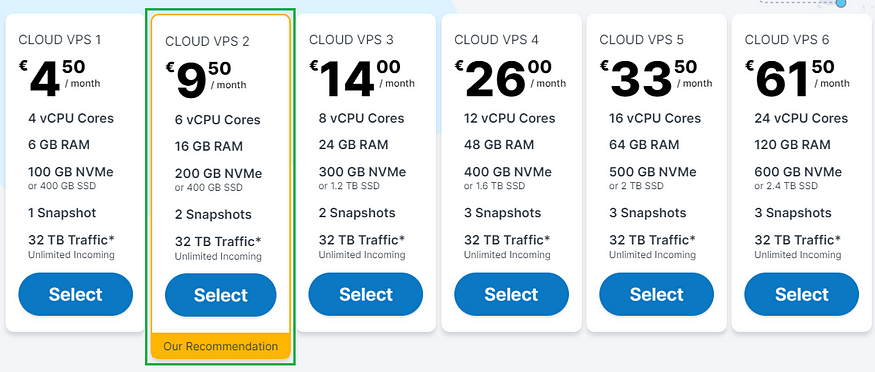Click the €61.50 per month price
The image size is (875, 372).
[x=798, y=78]
